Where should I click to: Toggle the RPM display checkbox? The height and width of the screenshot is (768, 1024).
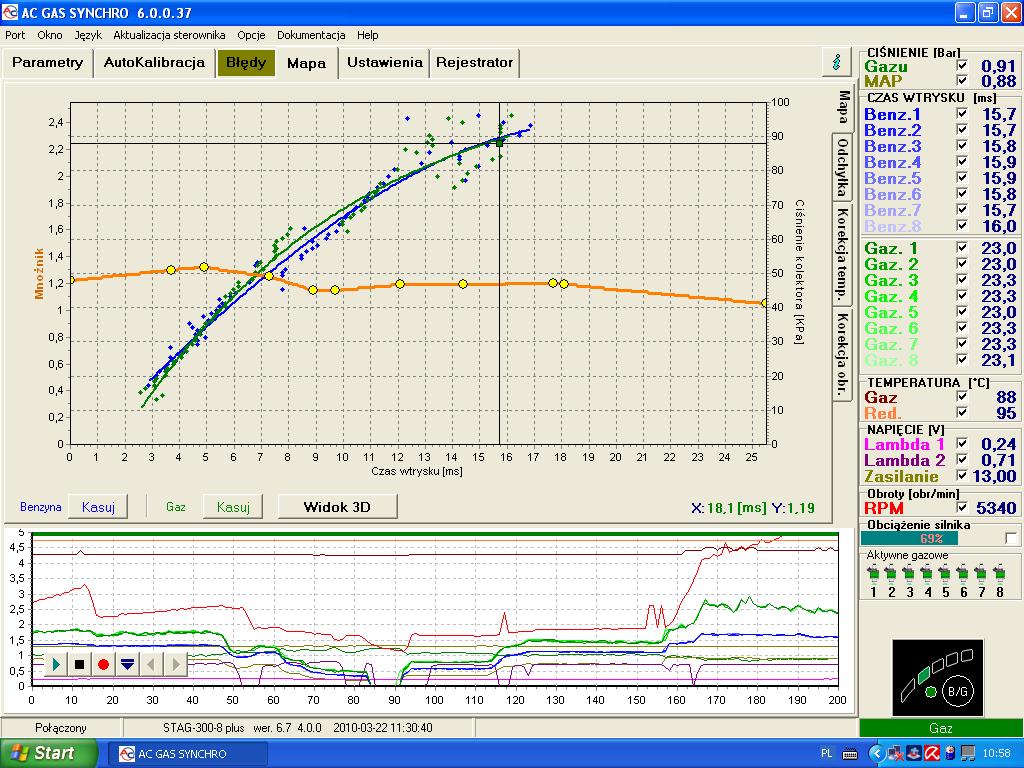coord(962,508)
